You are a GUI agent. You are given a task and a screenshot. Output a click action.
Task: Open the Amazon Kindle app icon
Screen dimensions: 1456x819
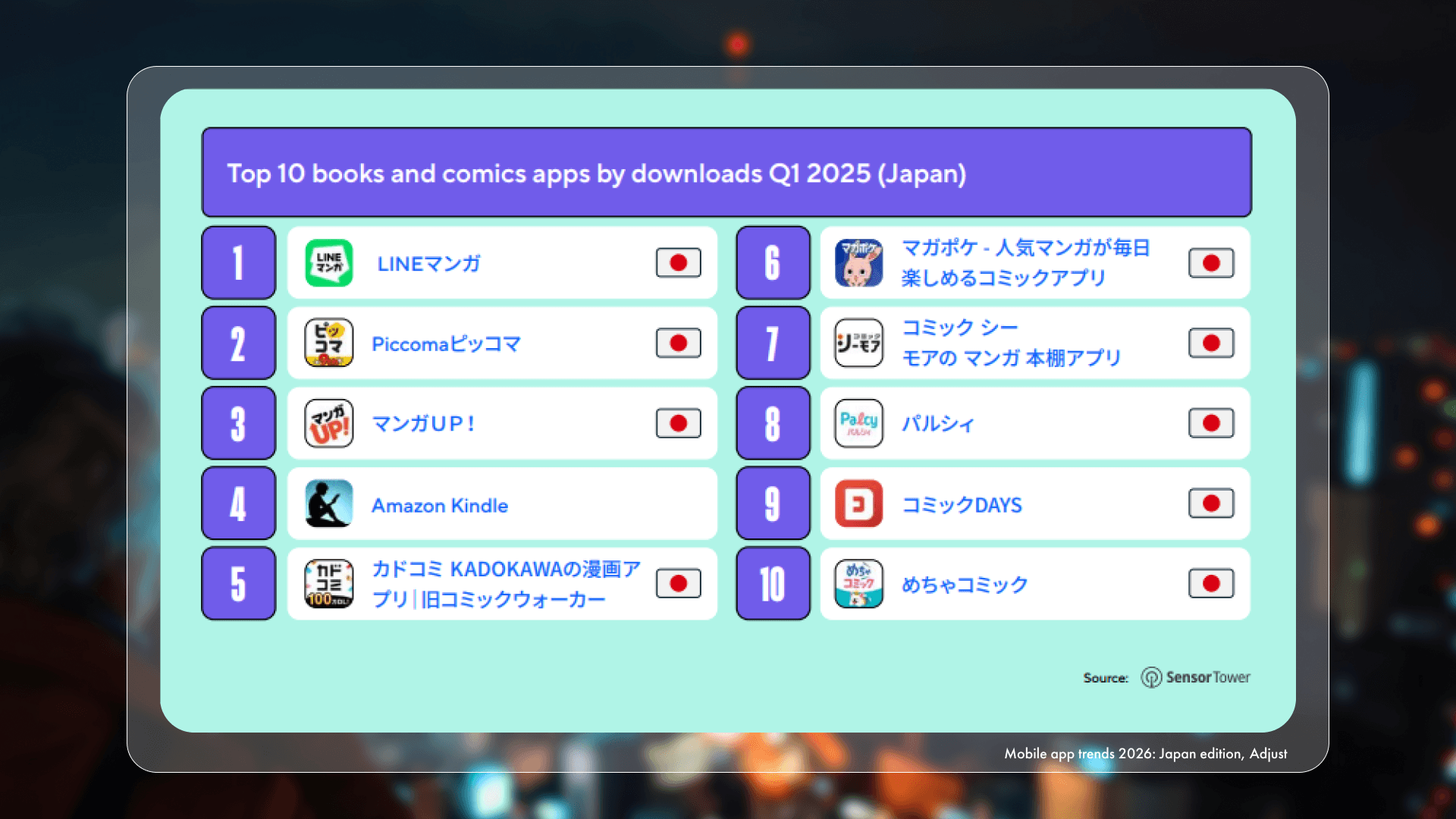(328, 504)
